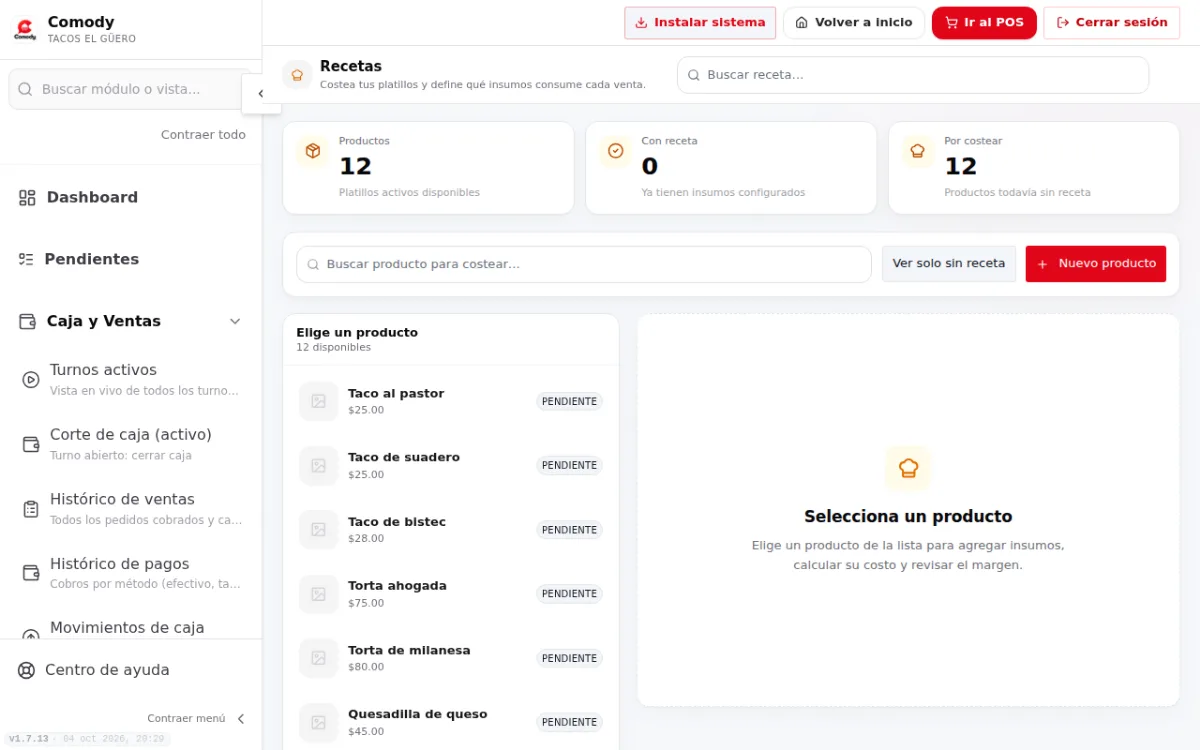
Task: Click the Histórico de ventas clipboard icon
Action: (x=31, y=509)
